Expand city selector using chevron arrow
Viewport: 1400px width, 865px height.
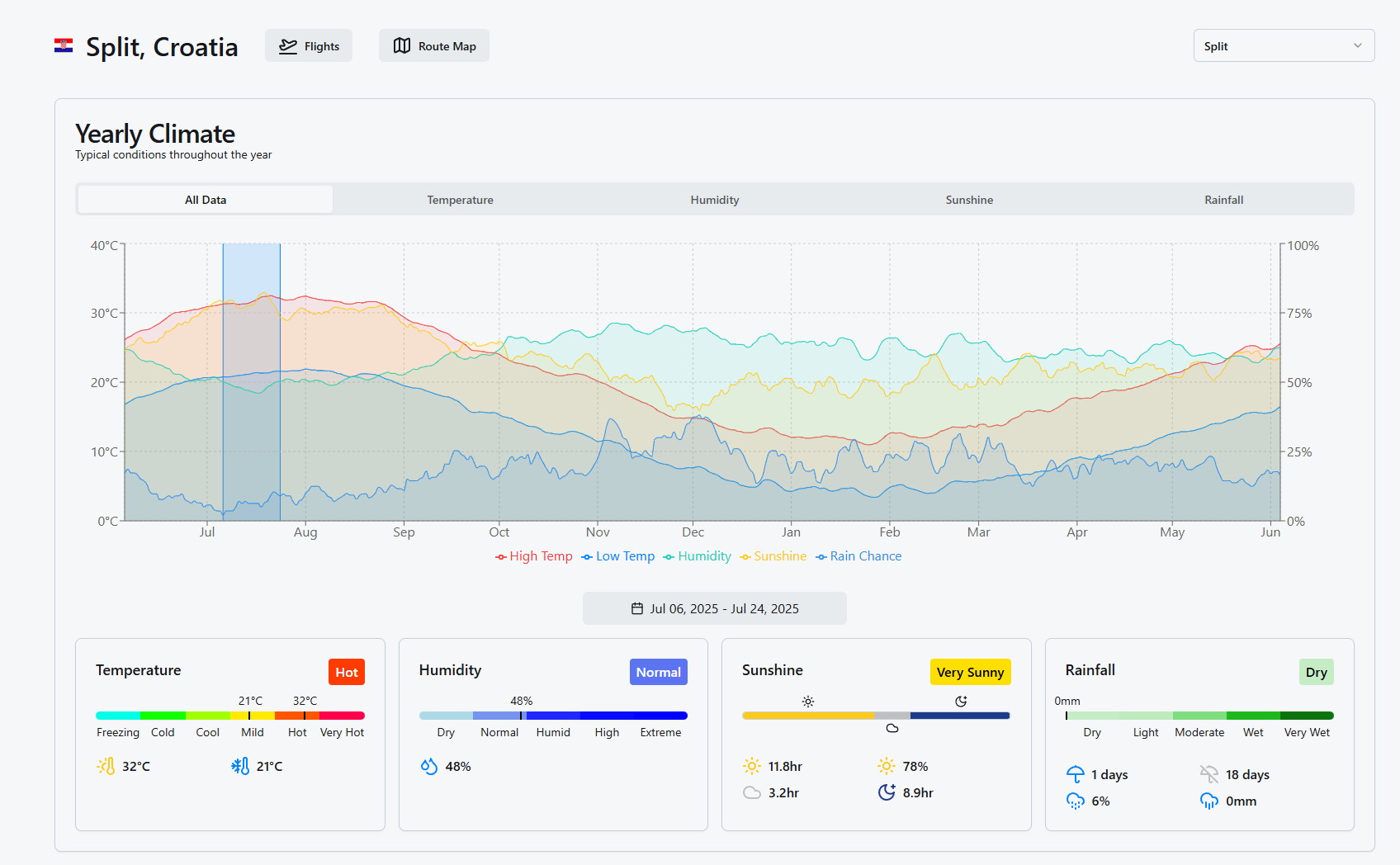[x=1357, y=46]
